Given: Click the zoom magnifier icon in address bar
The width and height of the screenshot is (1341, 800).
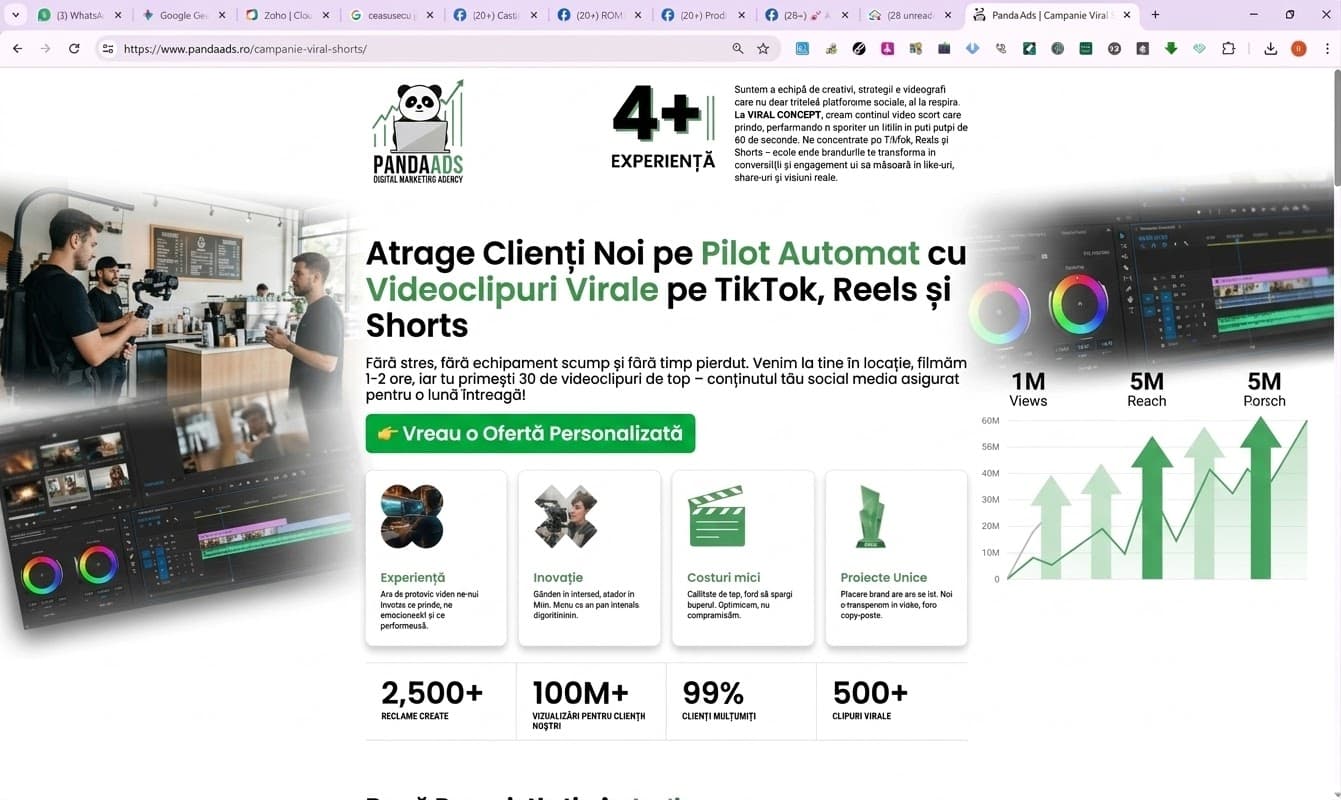Looking at the screenshot, I should [738, 49].
